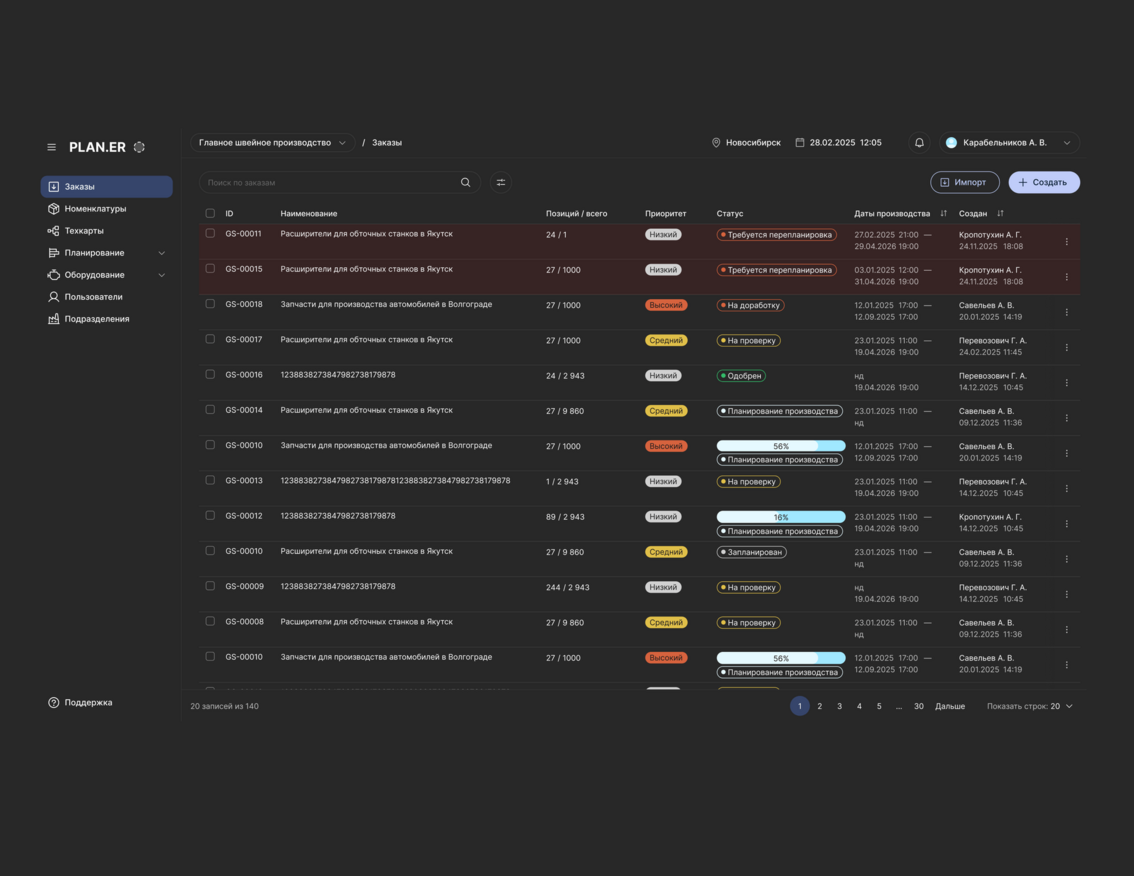This screenshot has height=876, width=1134.
Task: Open three-dot menu for order GS-00011
Action: pyautogui.click(x=1066, y=241)
